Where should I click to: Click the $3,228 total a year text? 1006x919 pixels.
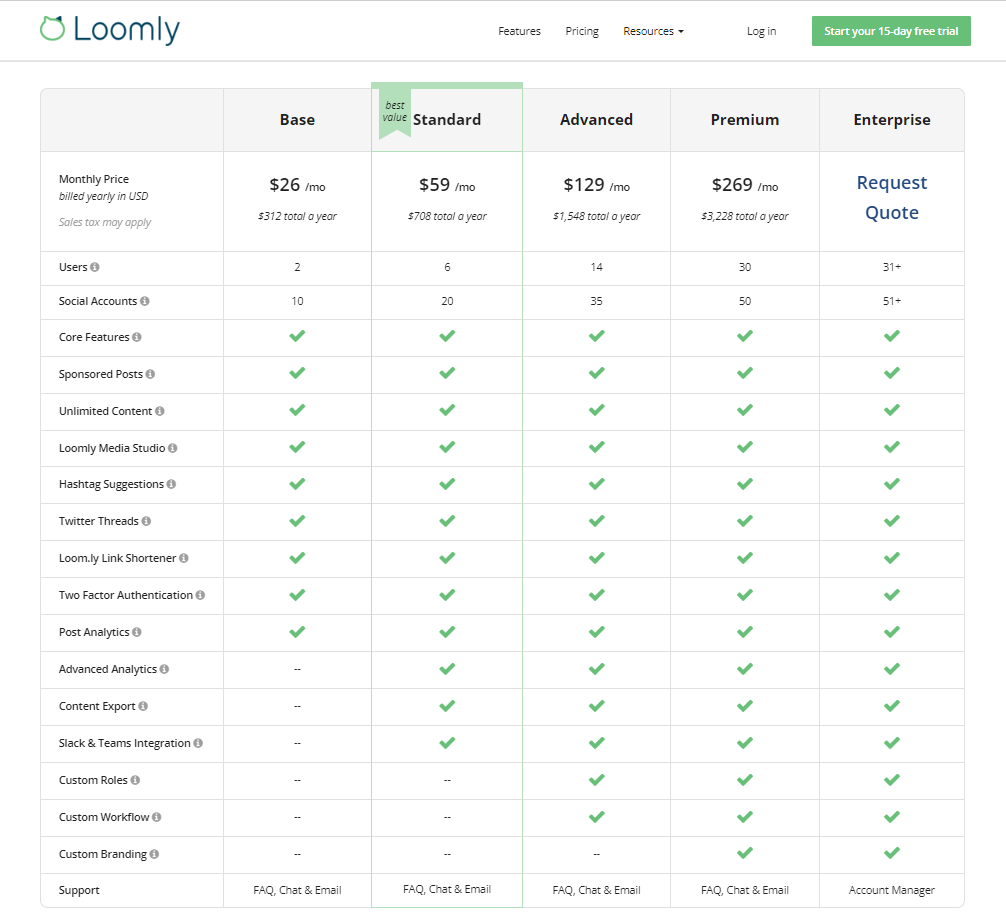point(745,216)
